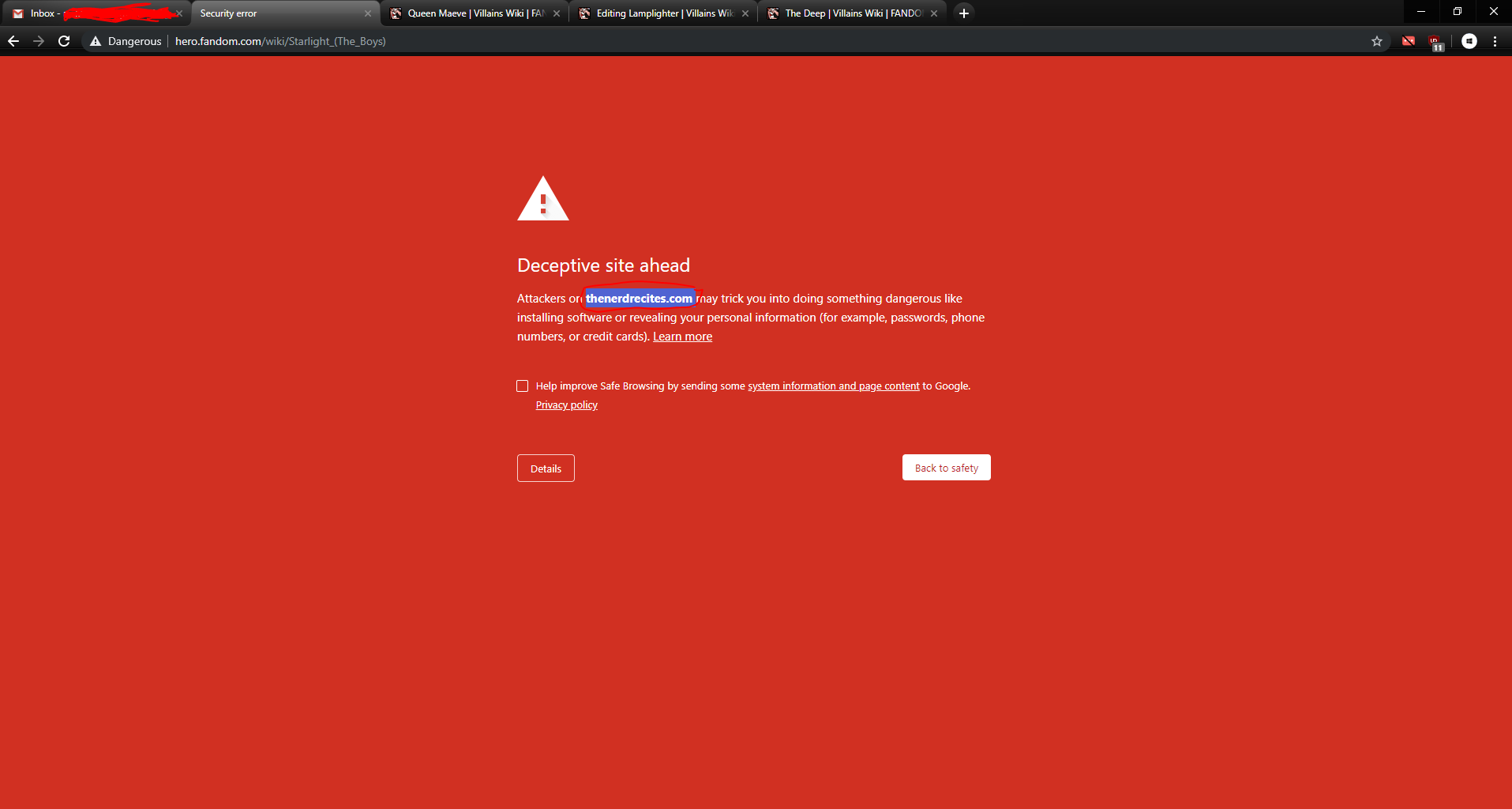This screenshot has width=1512, height=809.
Task: Click the highlighted thenerdrecites.com text
Action: 639,299
